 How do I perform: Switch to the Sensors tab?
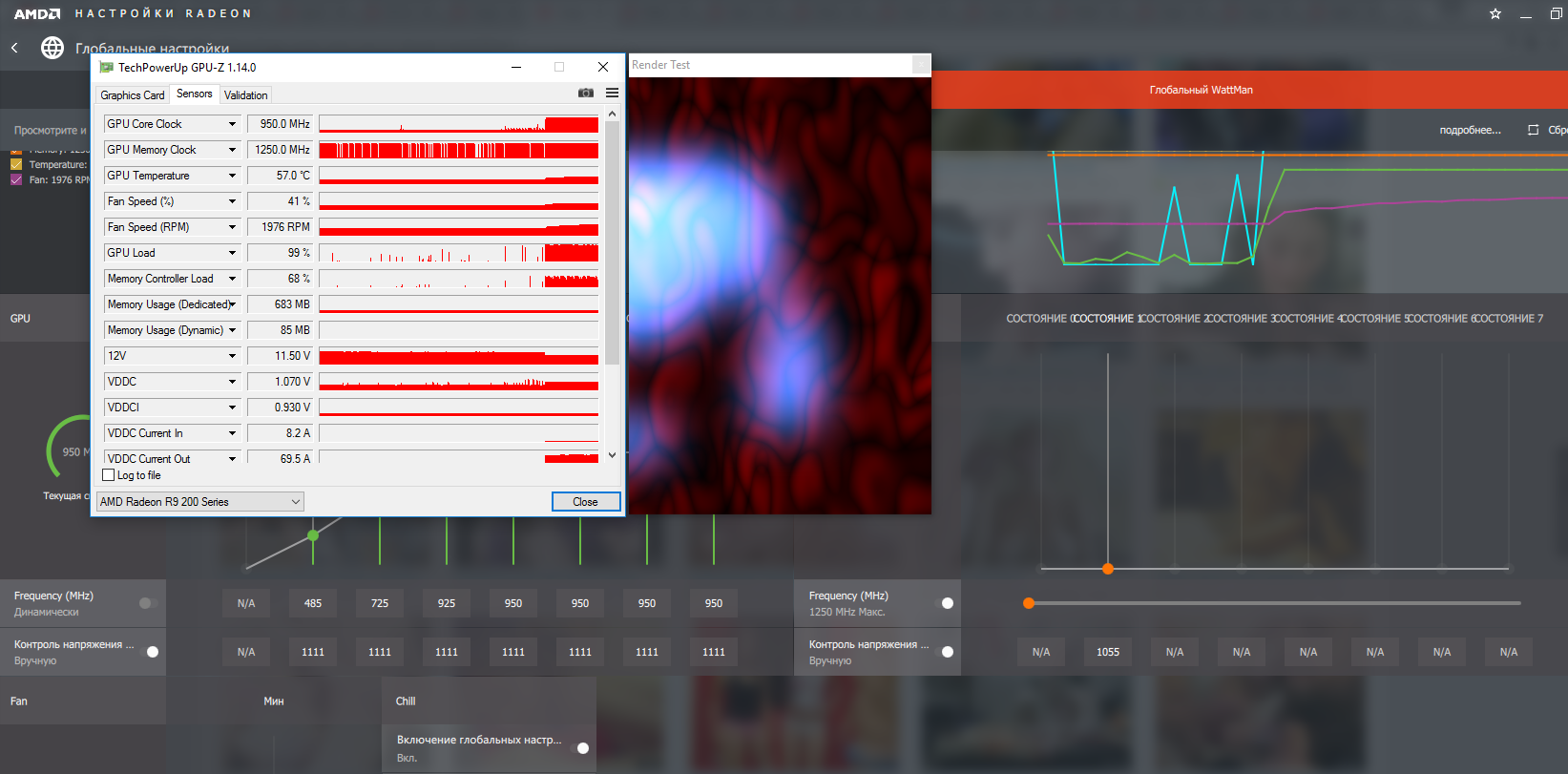(195, 94)
